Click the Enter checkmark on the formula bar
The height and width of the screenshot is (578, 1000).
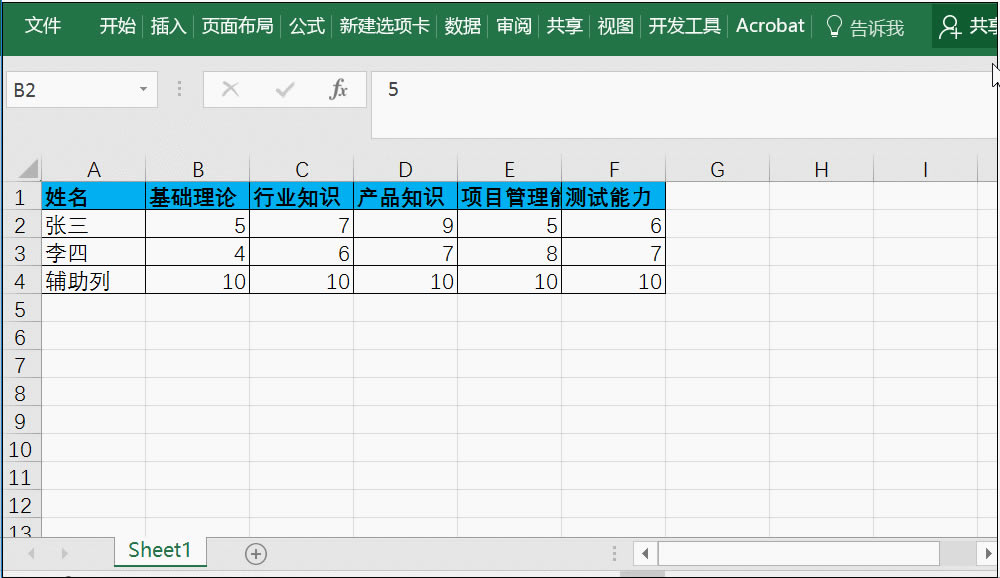click(285, 89)
